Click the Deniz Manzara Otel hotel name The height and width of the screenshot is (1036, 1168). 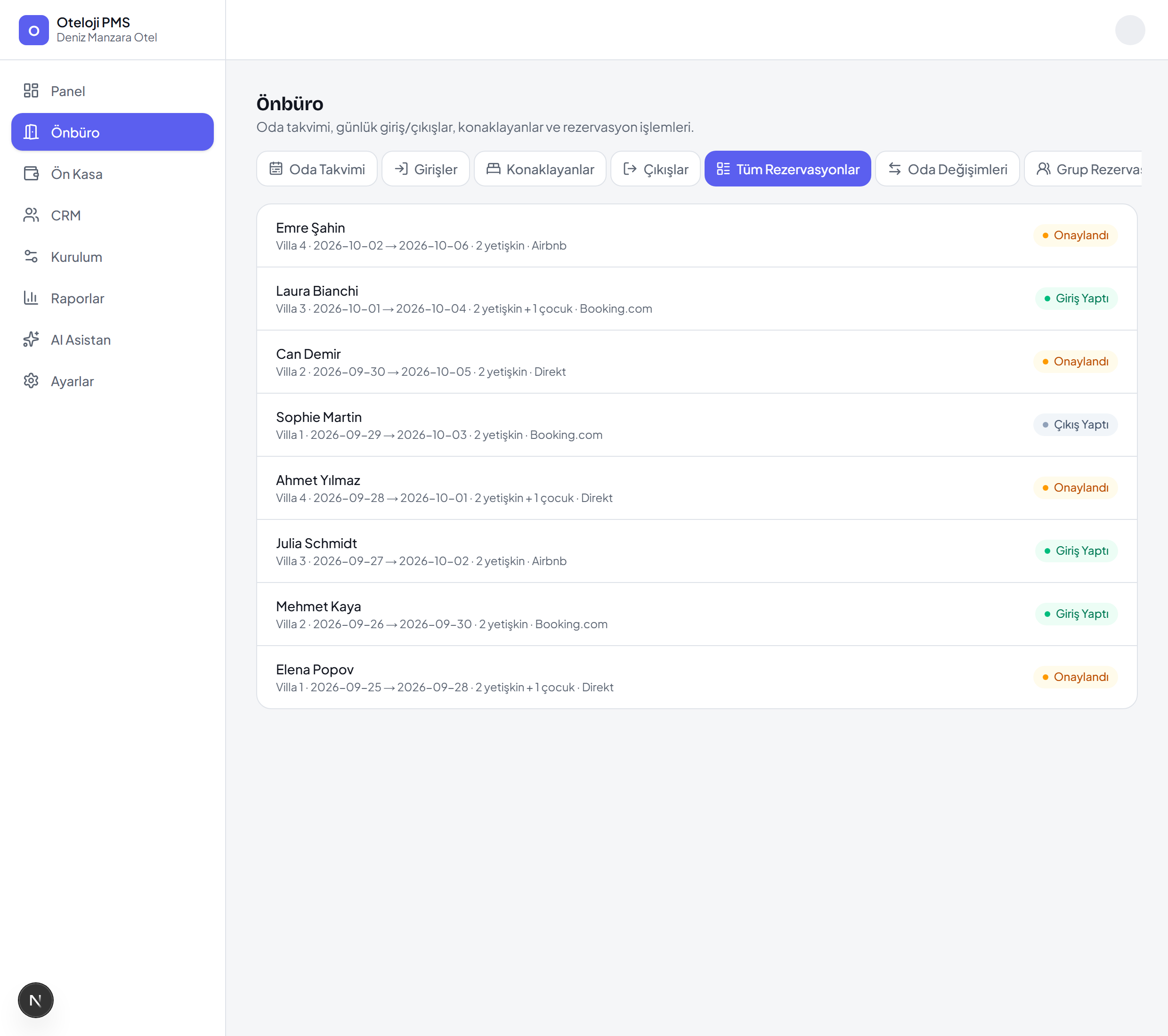coord(107,38)
